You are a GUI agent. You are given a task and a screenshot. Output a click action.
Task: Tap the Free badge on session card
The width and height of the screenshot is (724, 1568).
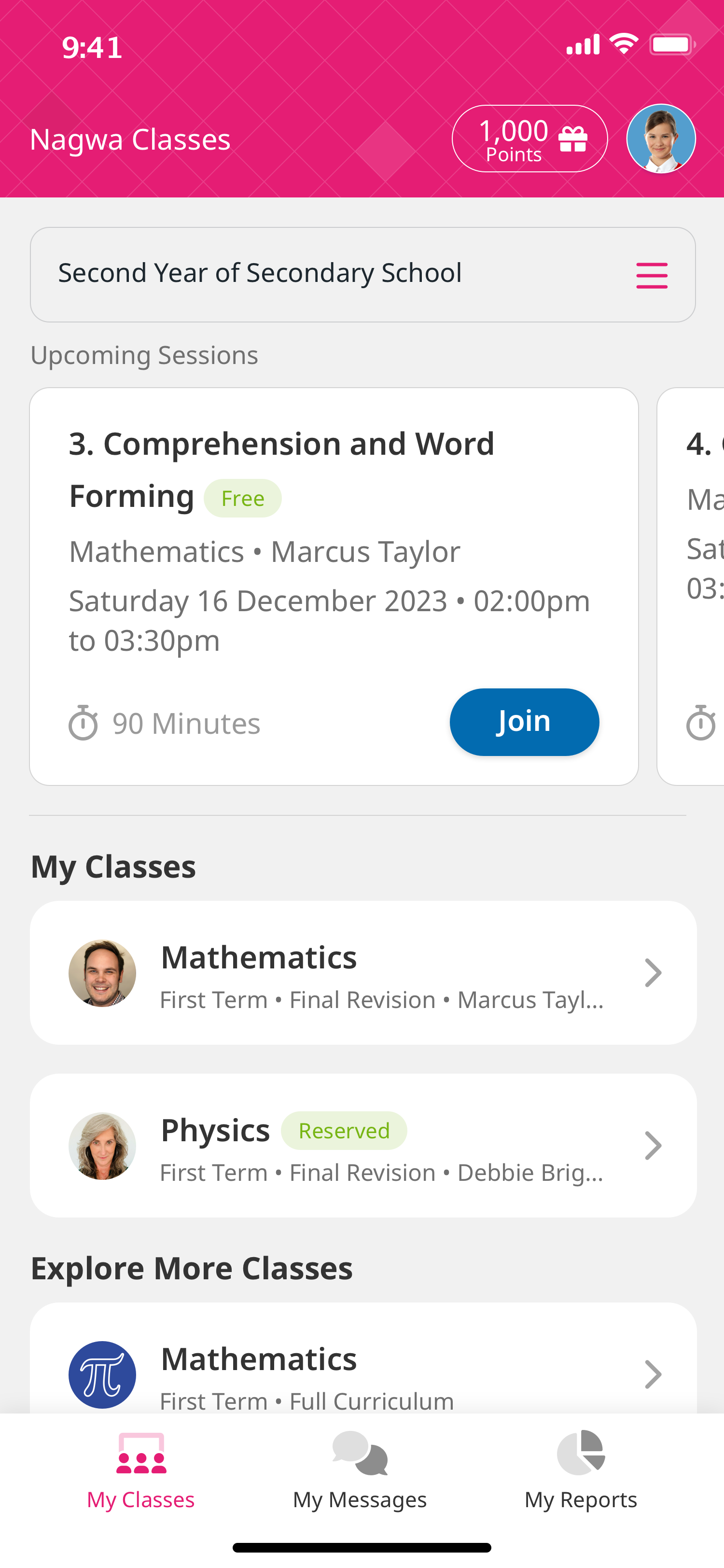pos(243,499)
